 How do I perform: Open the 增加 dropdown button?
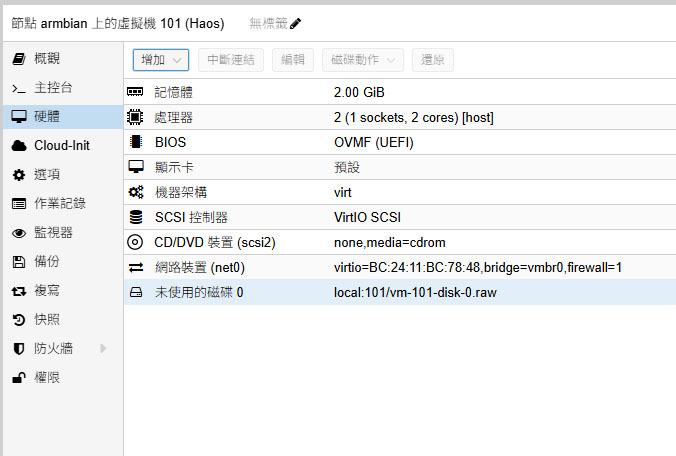[x=161, y=60]
